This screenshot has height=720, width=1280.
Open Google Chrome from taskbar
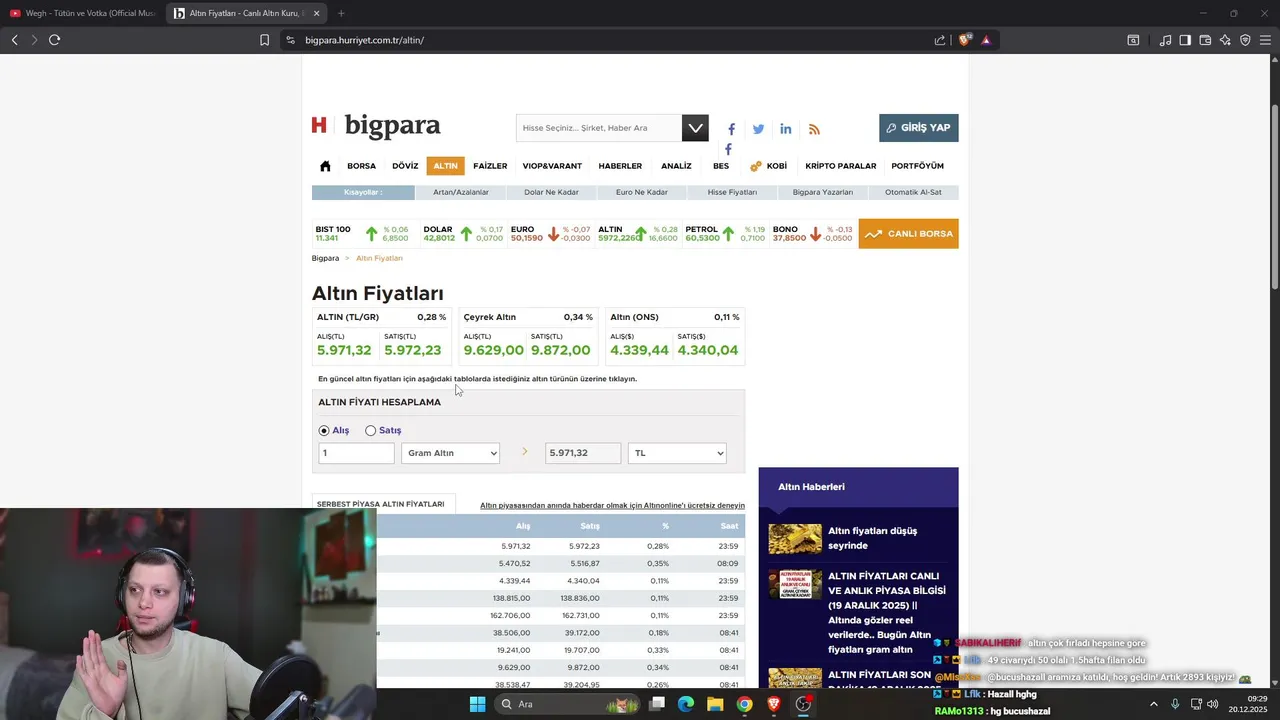pos(744,704)
